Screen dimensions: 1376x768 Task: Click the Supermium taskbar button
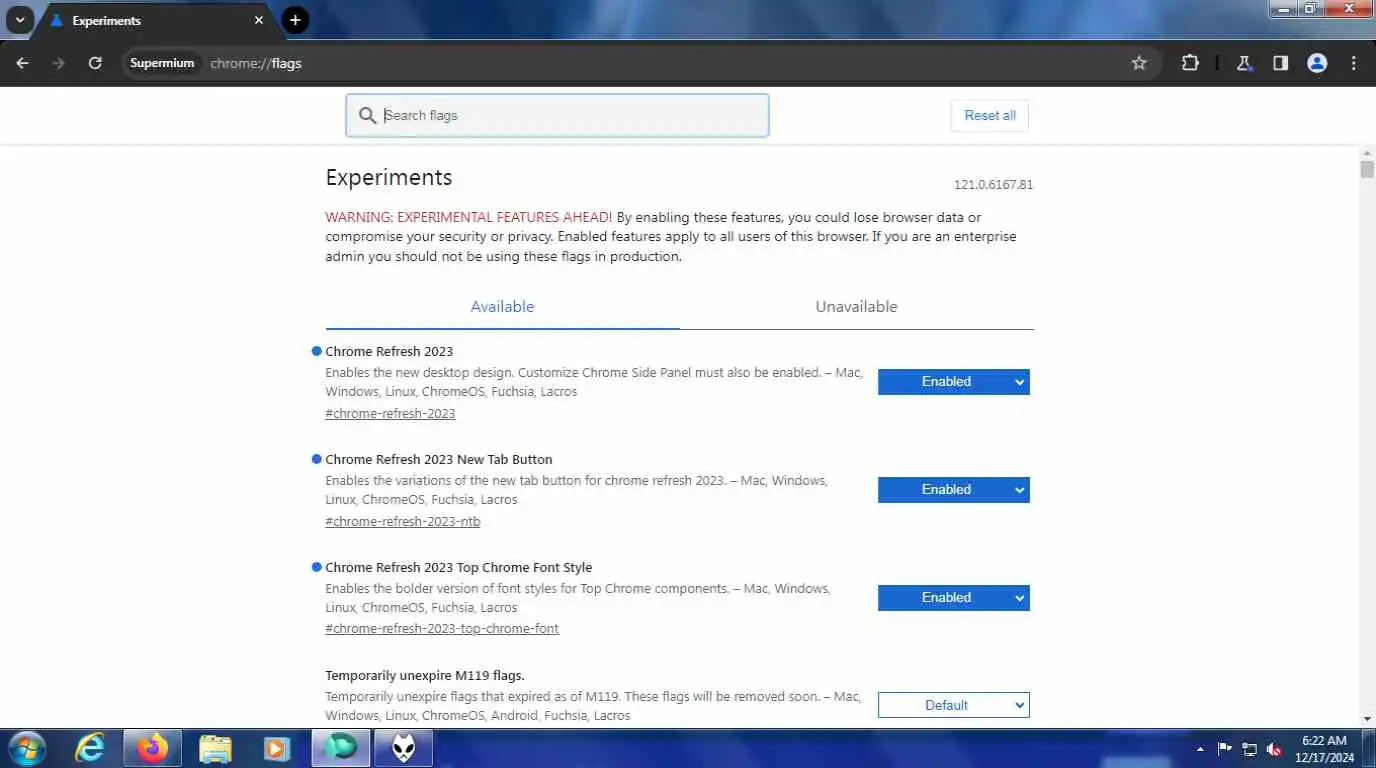pyautogui.click(x=341, y=748)
